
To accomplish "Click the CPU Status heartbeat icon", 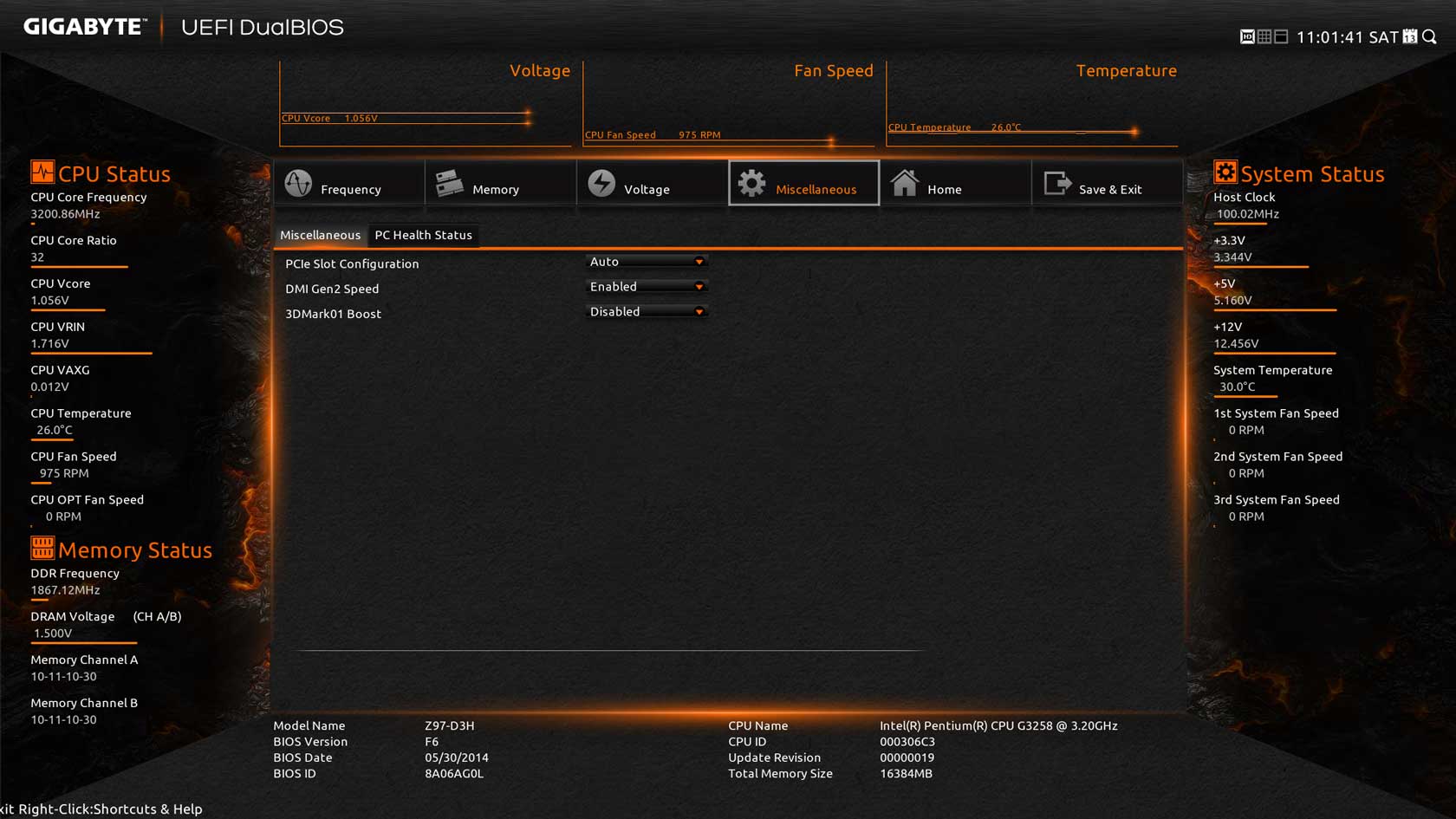I will tap(42, 172).
